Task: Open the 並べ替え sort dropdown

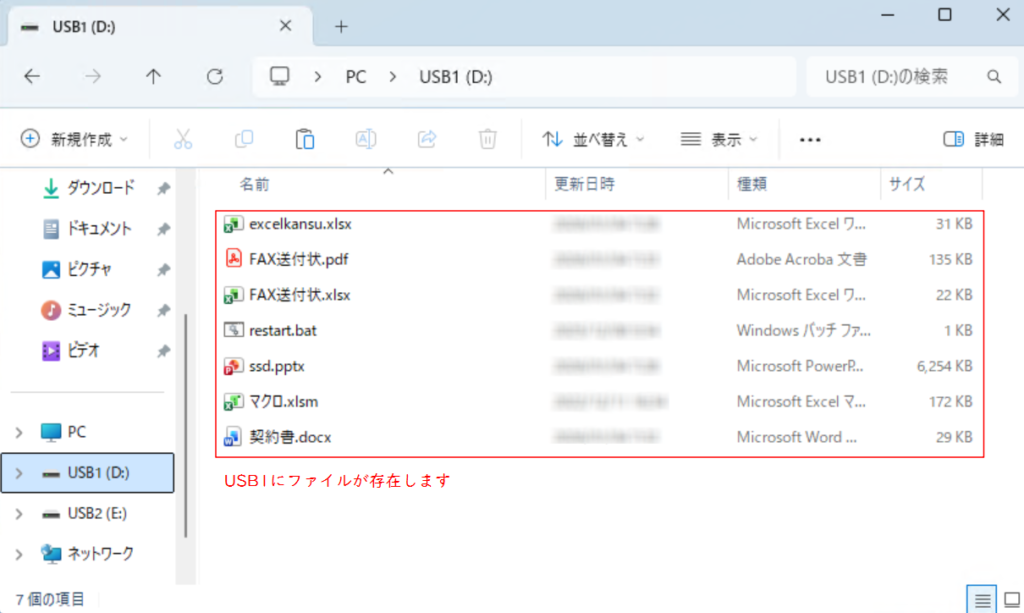Action: 594,140
